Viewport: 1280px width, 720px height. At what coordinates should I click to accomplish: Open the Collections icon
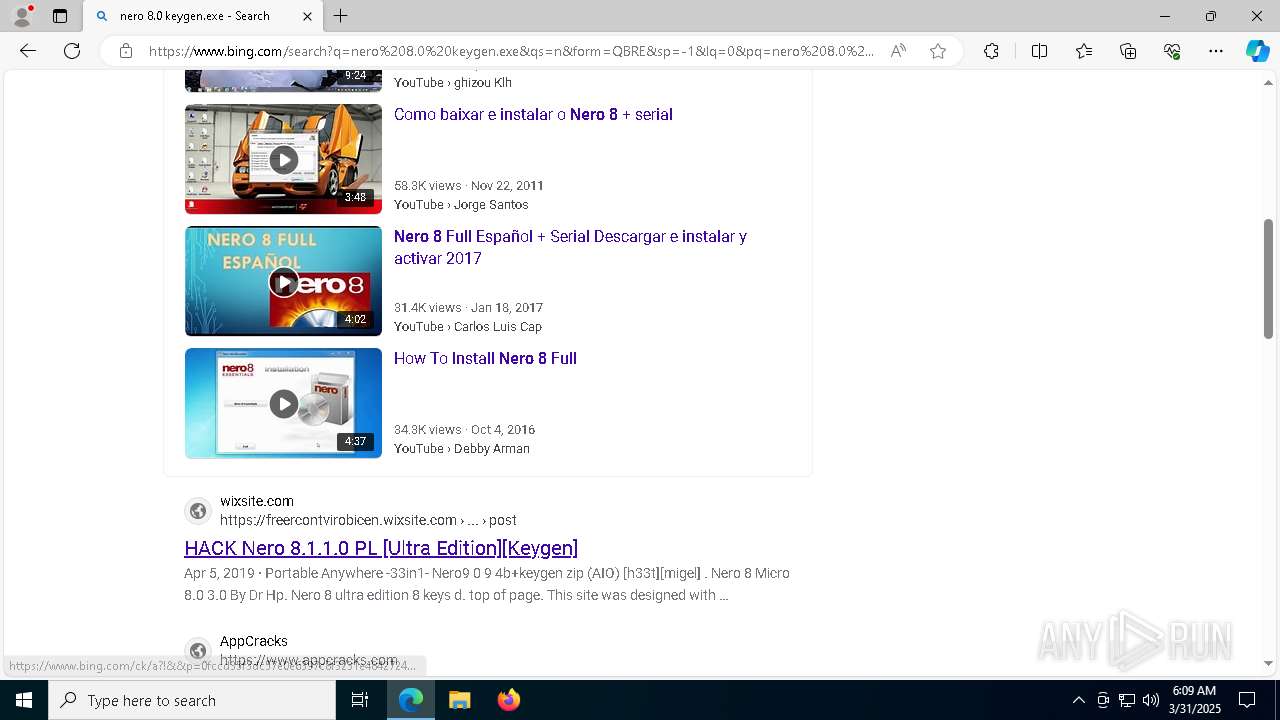pos(1128,51)
